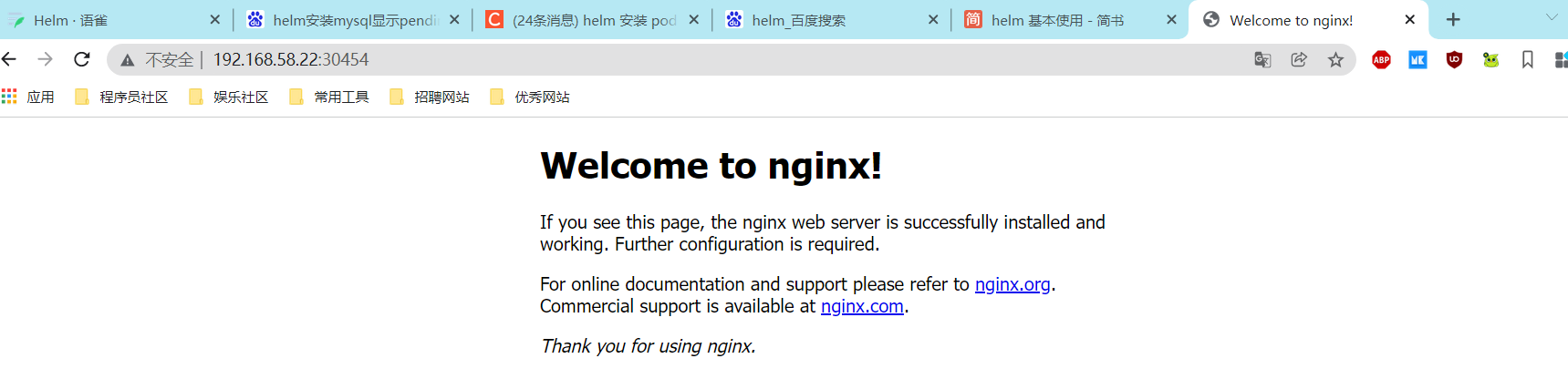
Task: Open the blue MK extension icon
Action: (x=1417, y=60)
